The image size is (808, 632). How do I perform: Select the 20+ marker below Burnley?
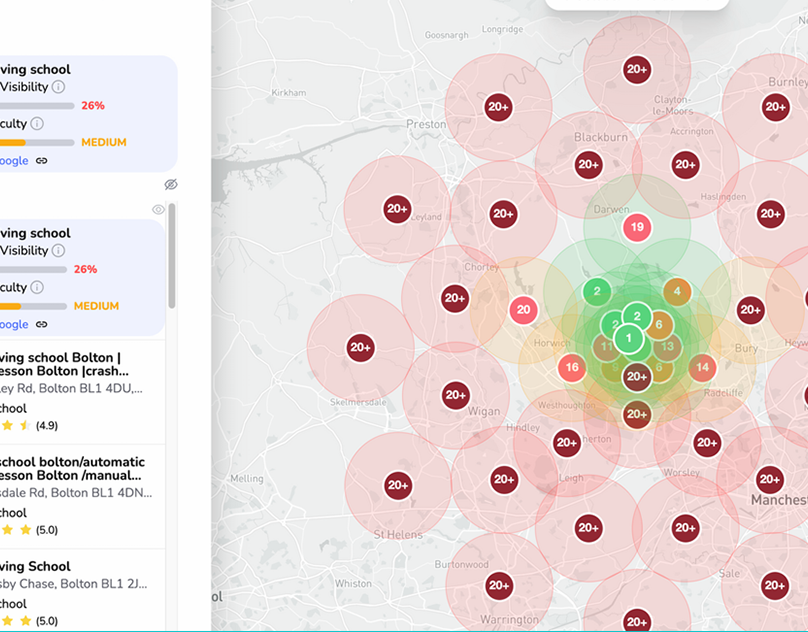(776, 107)
